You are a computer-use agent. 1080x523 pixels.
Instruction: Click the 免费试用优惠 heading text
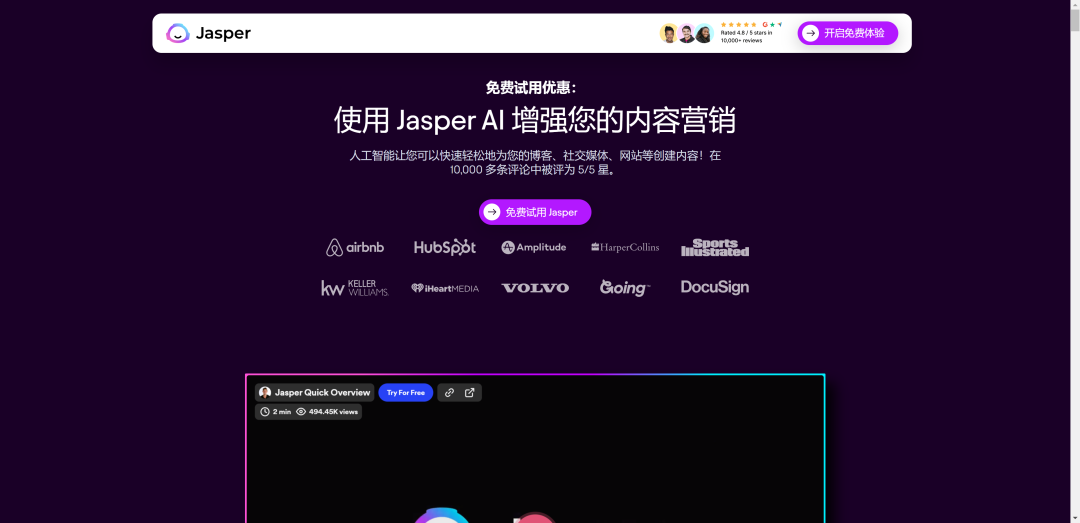pyautogui.click(x=531, y=88)
